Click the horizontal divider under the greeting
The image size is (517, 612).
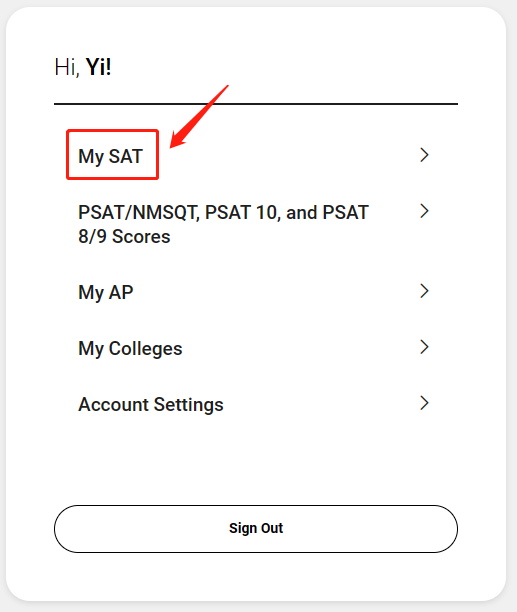(x=256, y=104)
